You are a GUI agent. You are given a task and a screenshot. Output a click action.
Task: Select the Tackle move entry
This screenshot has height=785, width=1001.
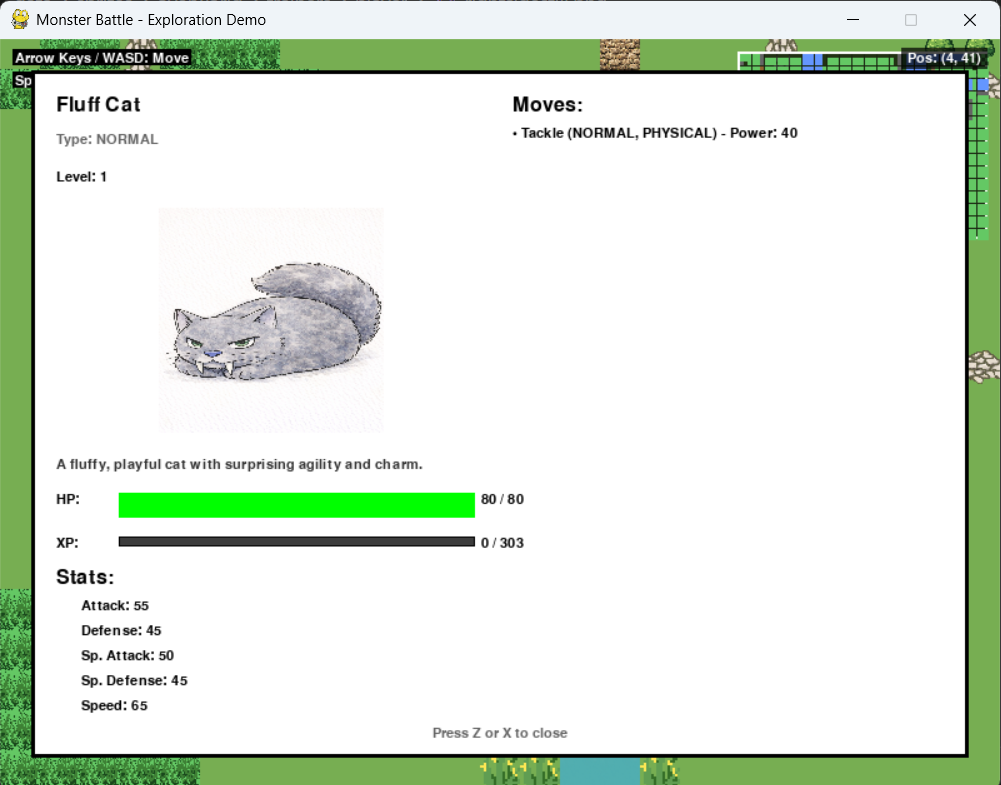coord(655,133)
